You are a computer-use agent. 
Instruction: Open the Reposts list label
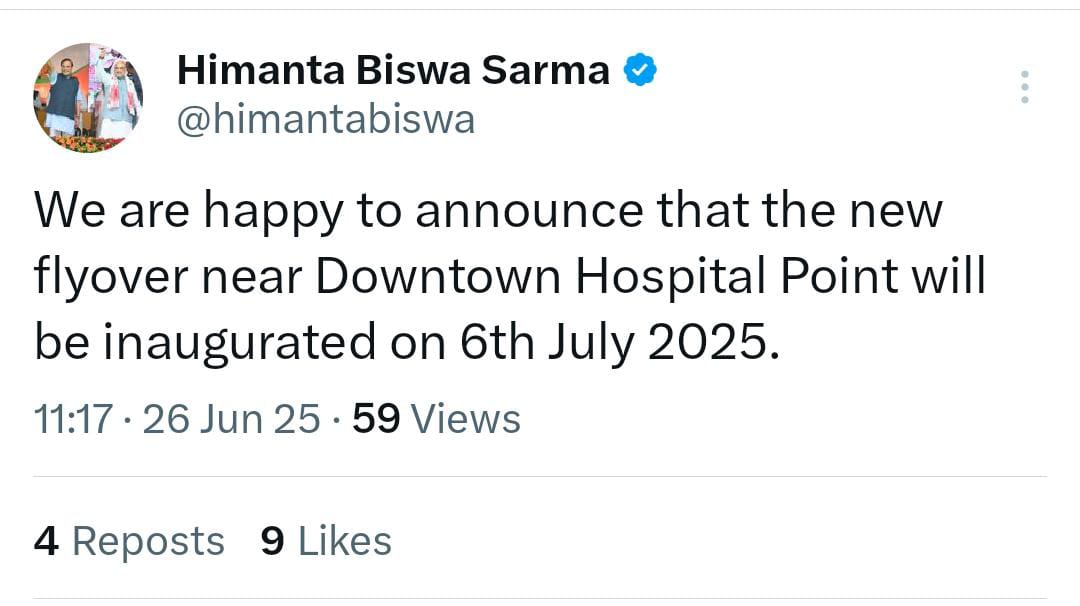click(148, 541)
